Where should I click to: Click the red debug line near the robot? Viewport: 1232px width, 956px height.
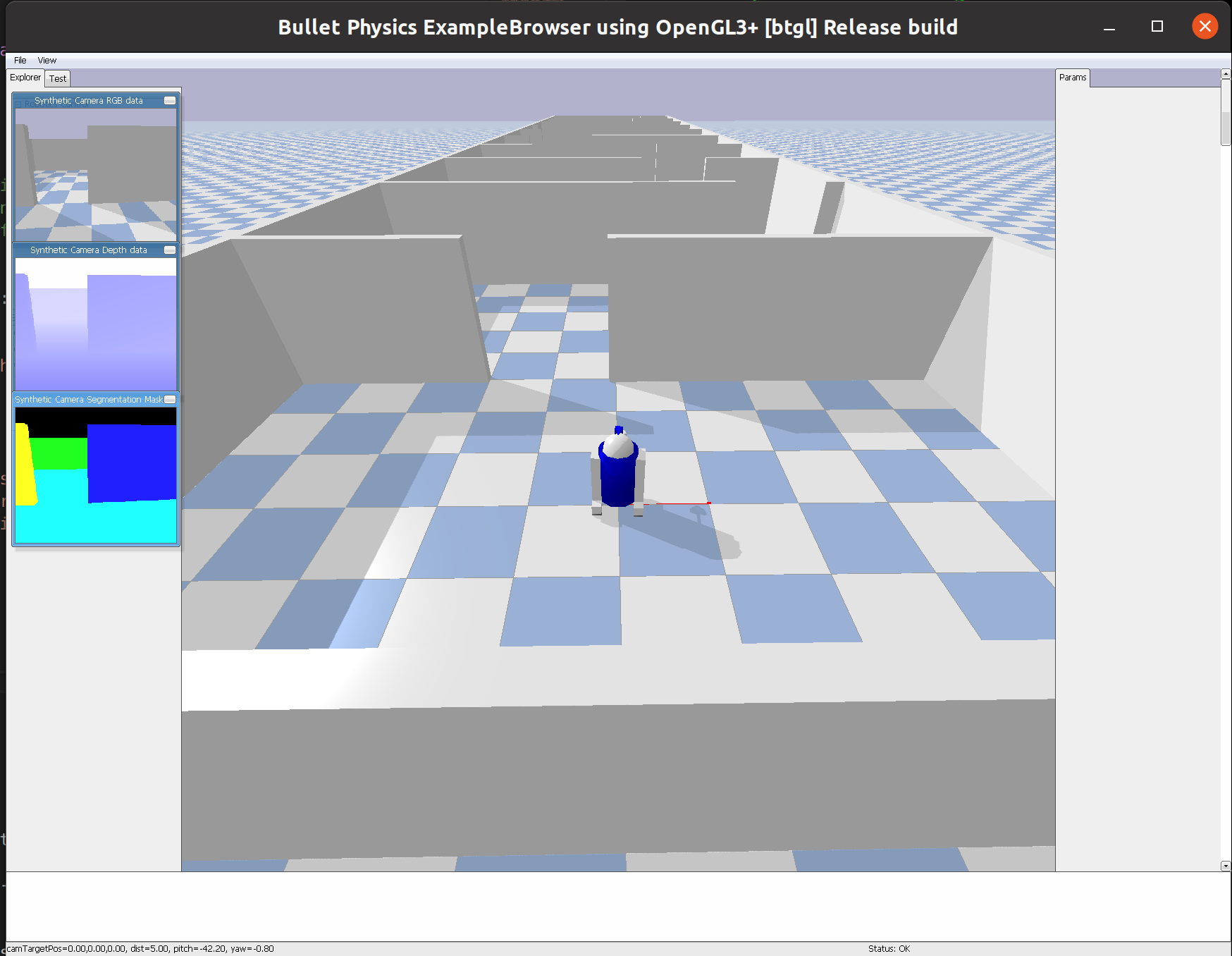point(683,503)
